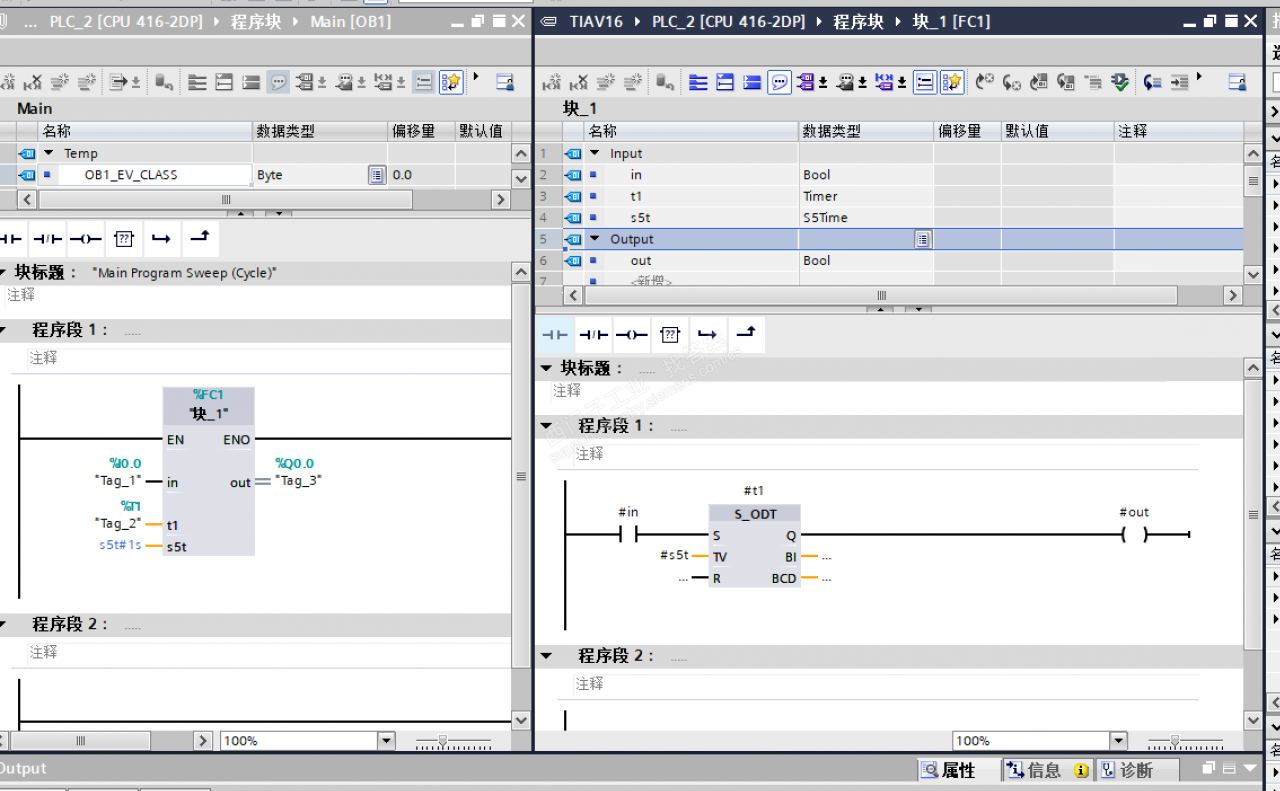The height and width of the screenshot is (791, 1280).
Task: Toggle favorites bar in FC1 toolbar
Action: point(951,82)
